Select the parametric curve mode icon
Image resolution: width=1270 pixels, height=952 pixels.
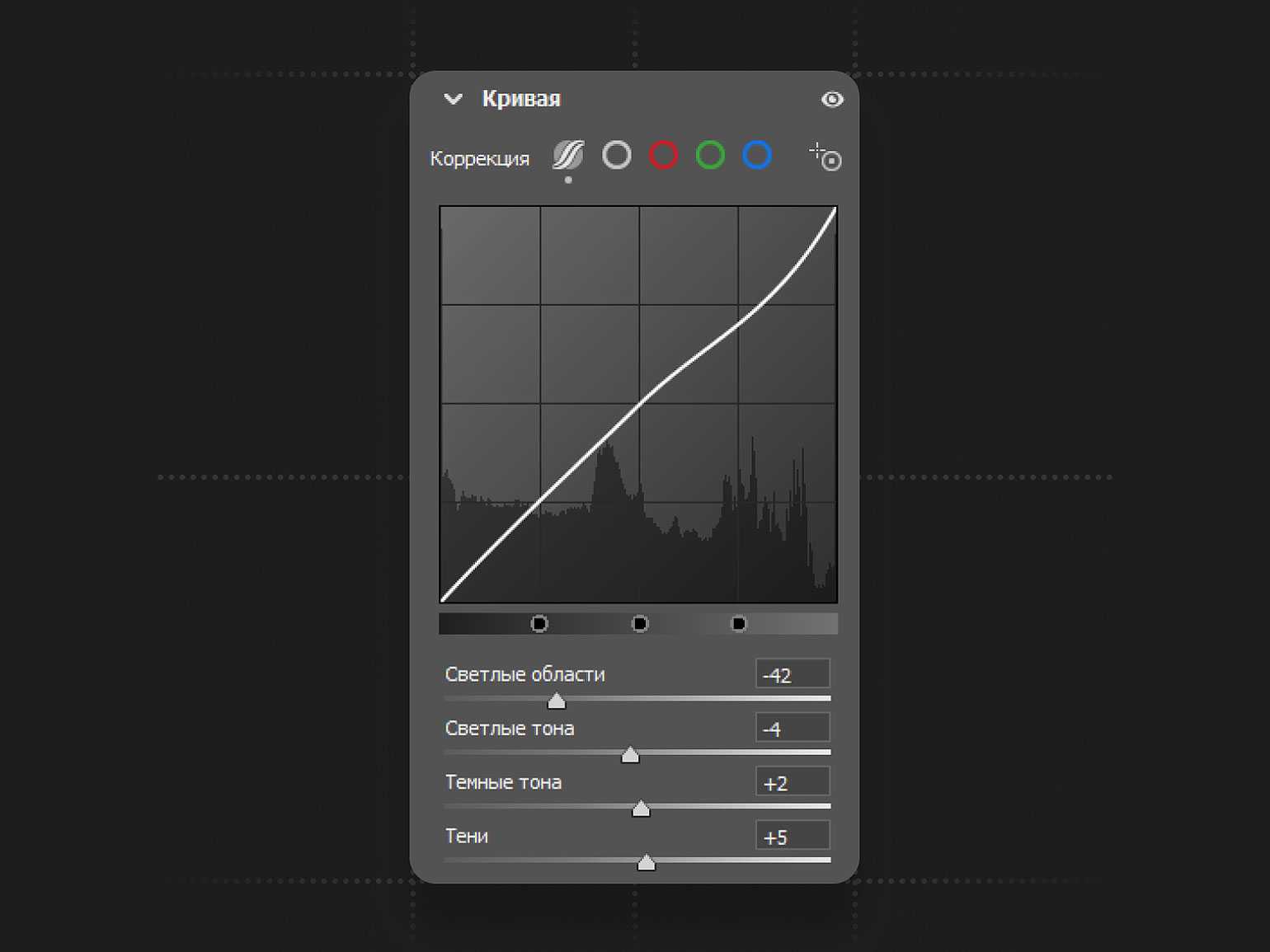(568, 155)
